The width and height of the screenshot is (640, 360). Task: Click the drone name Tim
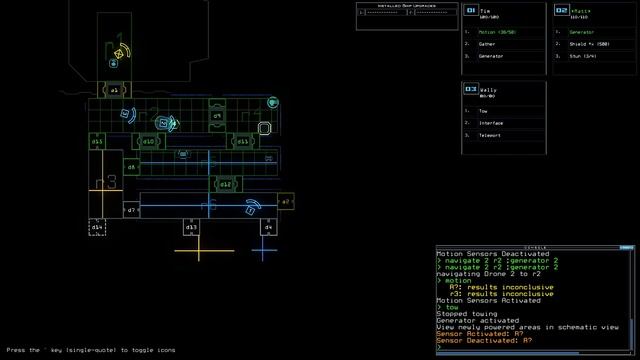tap(485, 11)
